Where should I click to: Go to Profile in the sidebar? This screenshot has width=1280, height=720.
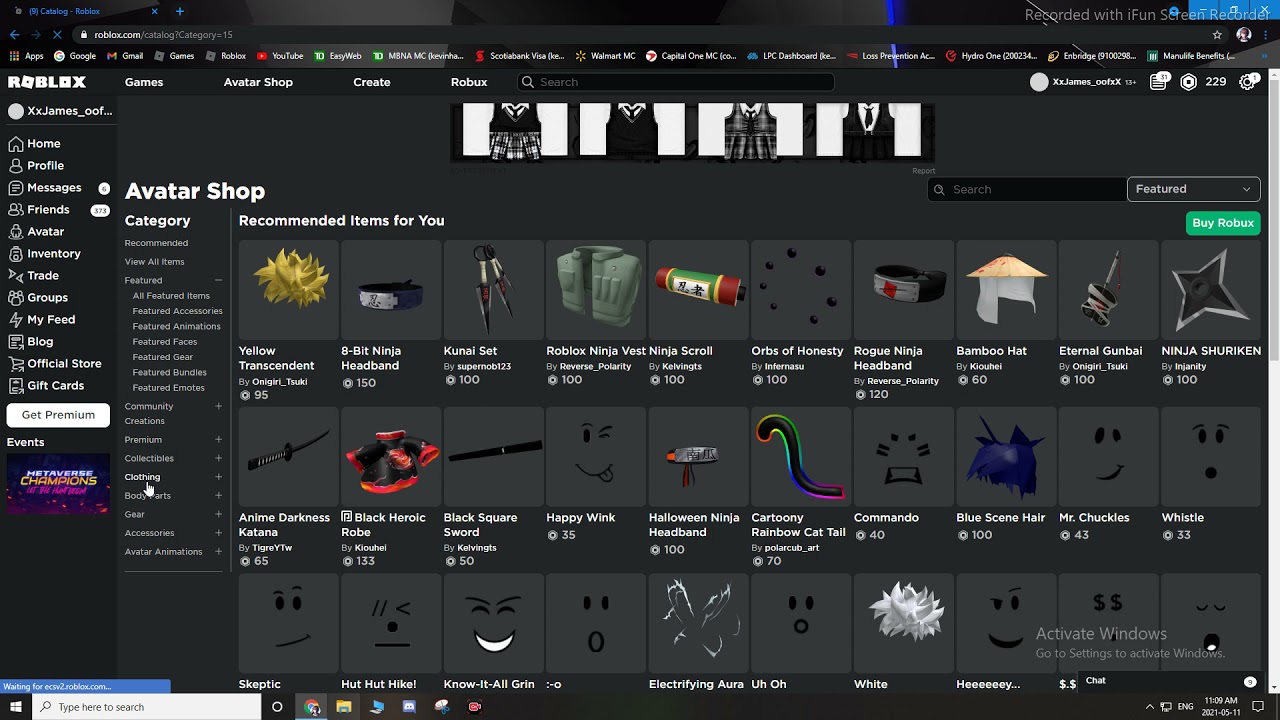pos(37,165)
